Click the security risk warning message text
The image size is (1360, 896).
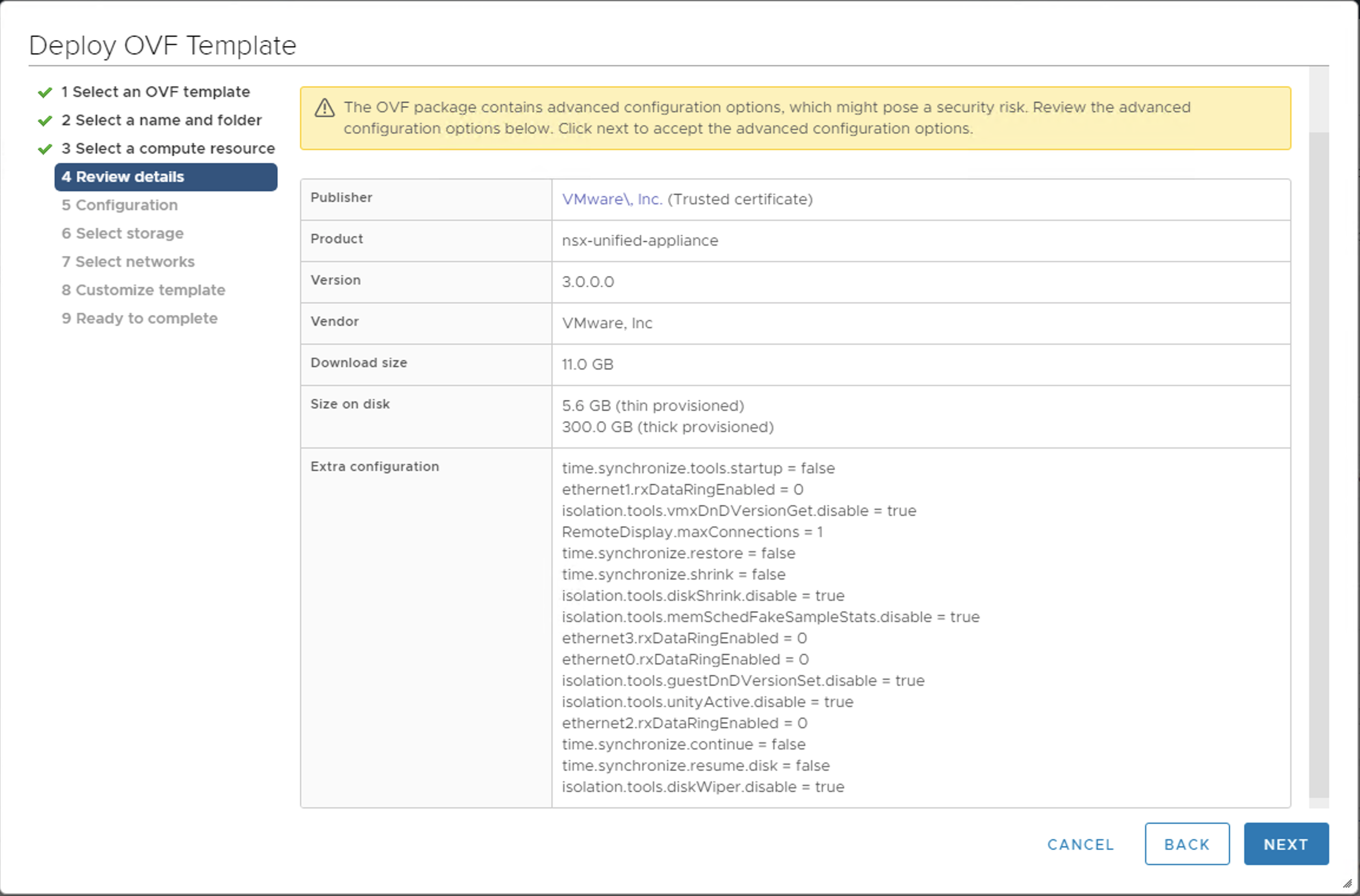pyautogui.click(x=767, y=118)
